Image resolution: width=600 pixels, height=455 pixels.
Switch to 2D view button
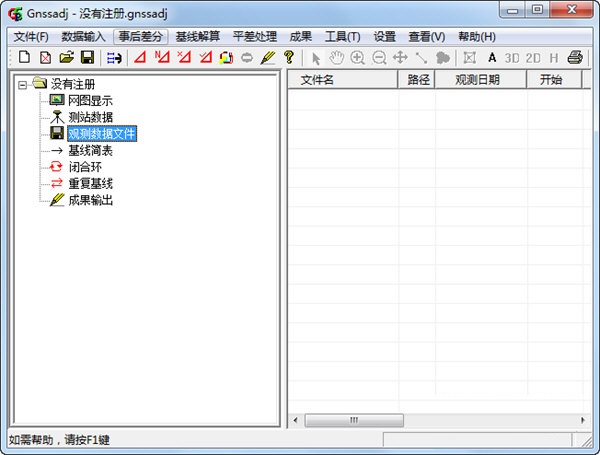(533, 58)
